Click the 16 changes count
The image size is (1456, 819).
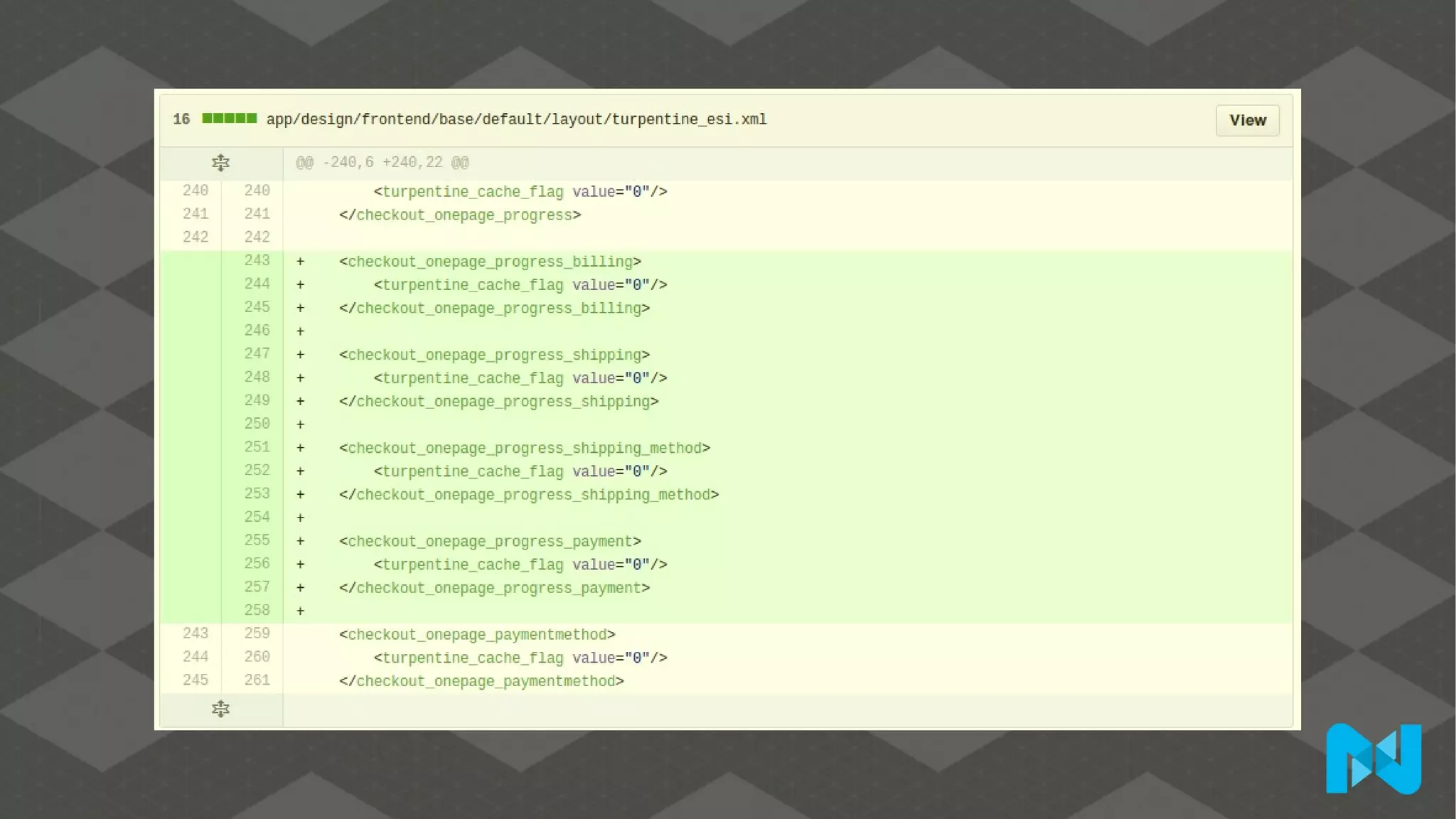(181, 119)
